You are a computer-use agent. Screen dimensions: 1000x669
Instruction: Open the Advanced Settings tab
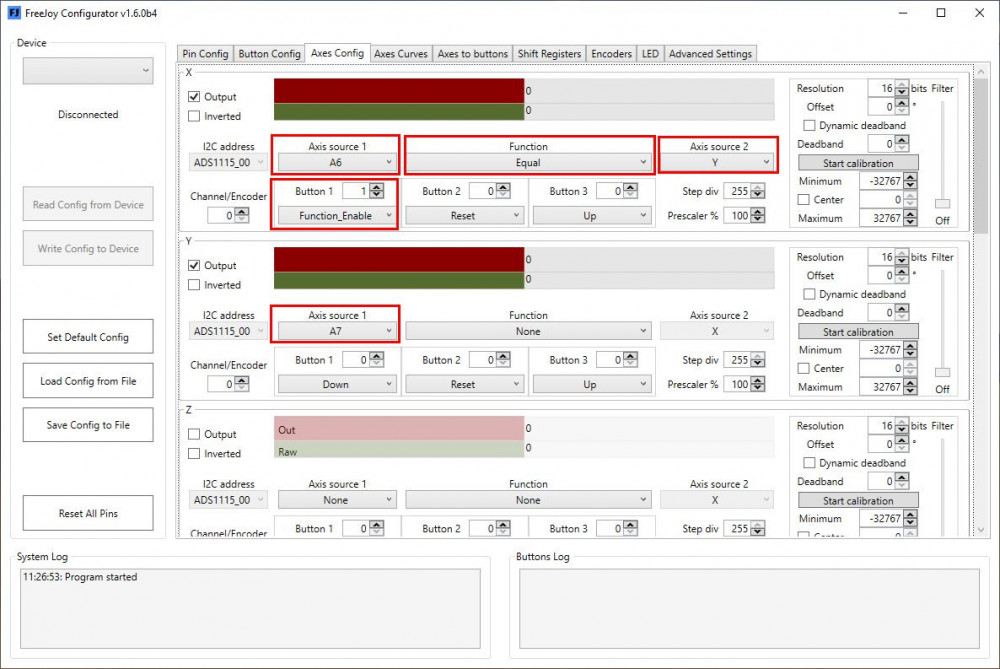[710, 54]
